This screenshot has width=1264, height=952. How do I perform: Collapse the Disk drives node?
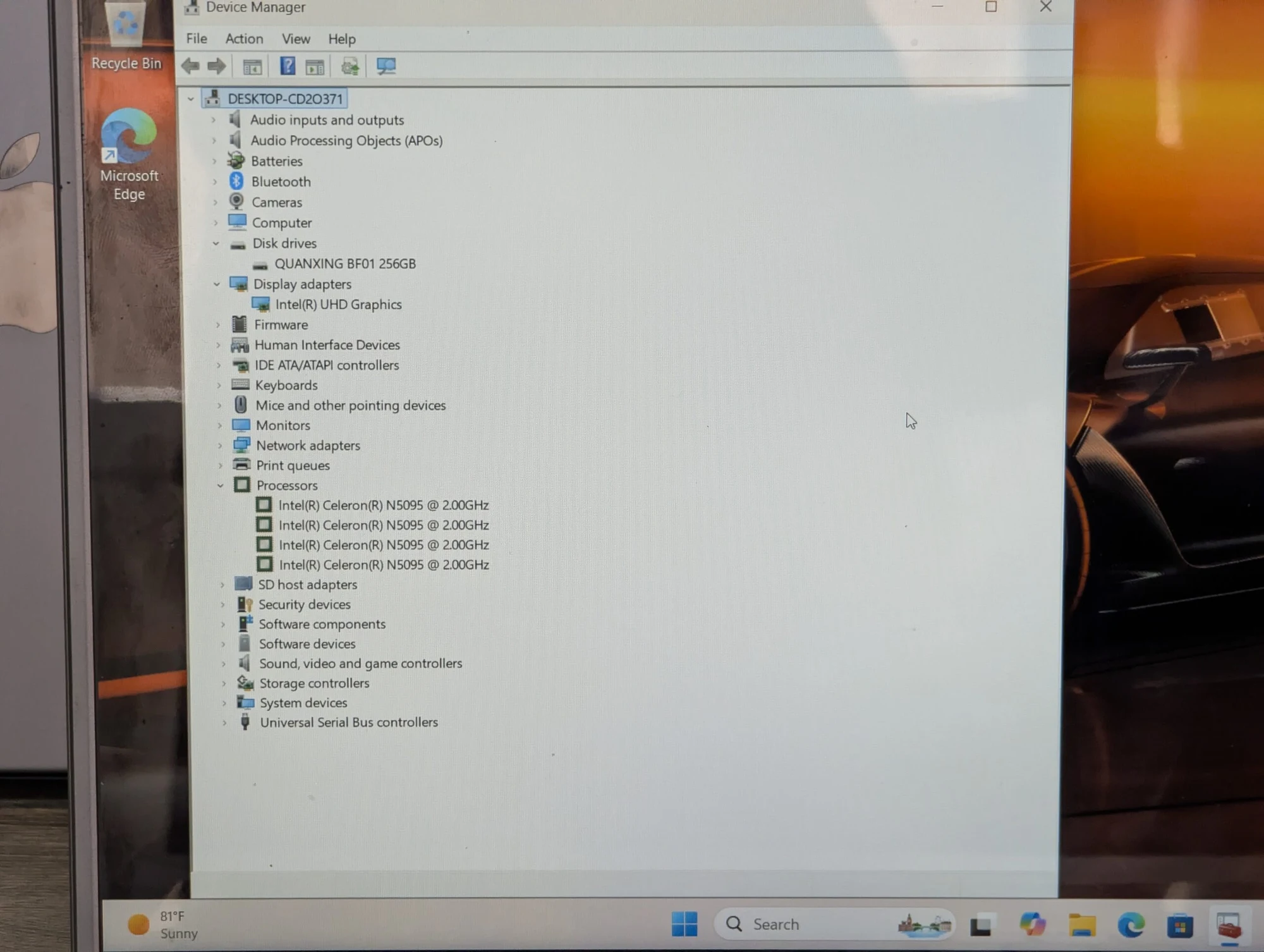tap(216, 243)
